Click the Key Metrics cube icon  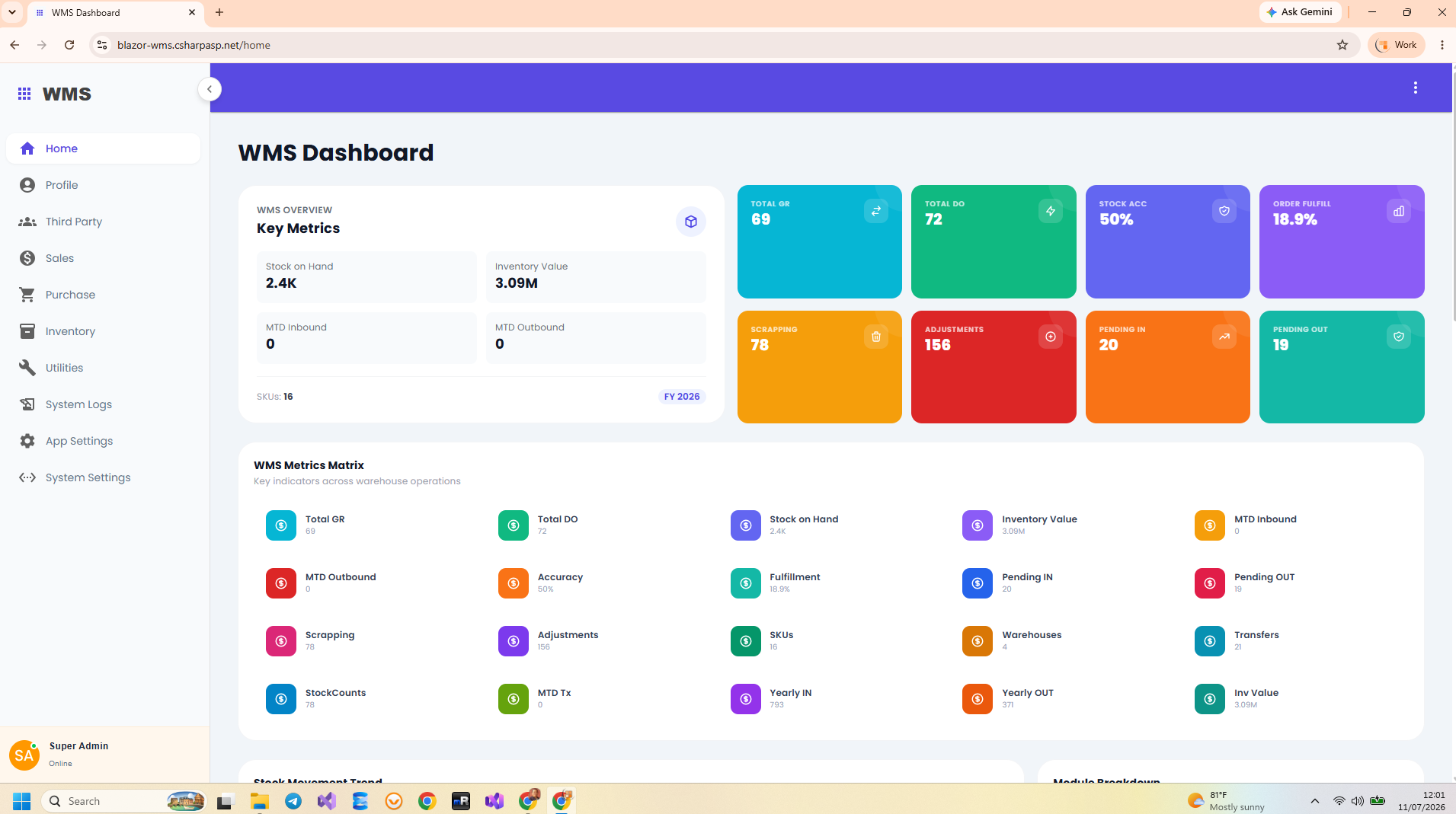pyautogui.click(x=690, y=222)
